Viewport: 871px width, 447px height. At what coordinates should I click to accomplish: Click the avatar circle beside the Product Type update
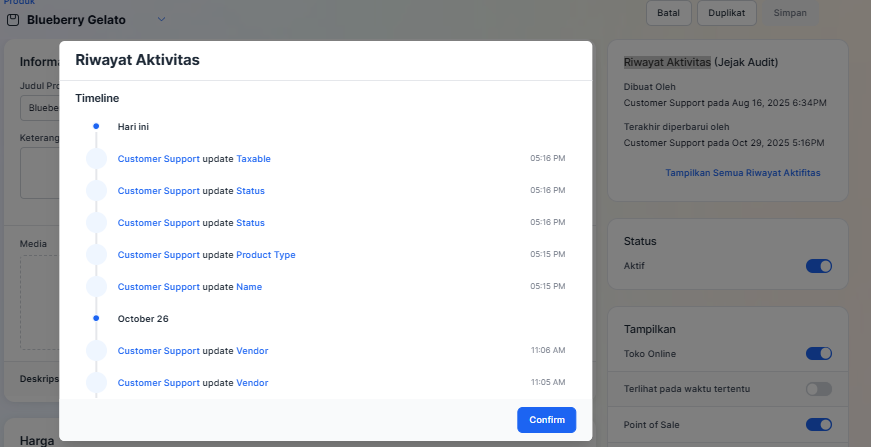[96, 255]
